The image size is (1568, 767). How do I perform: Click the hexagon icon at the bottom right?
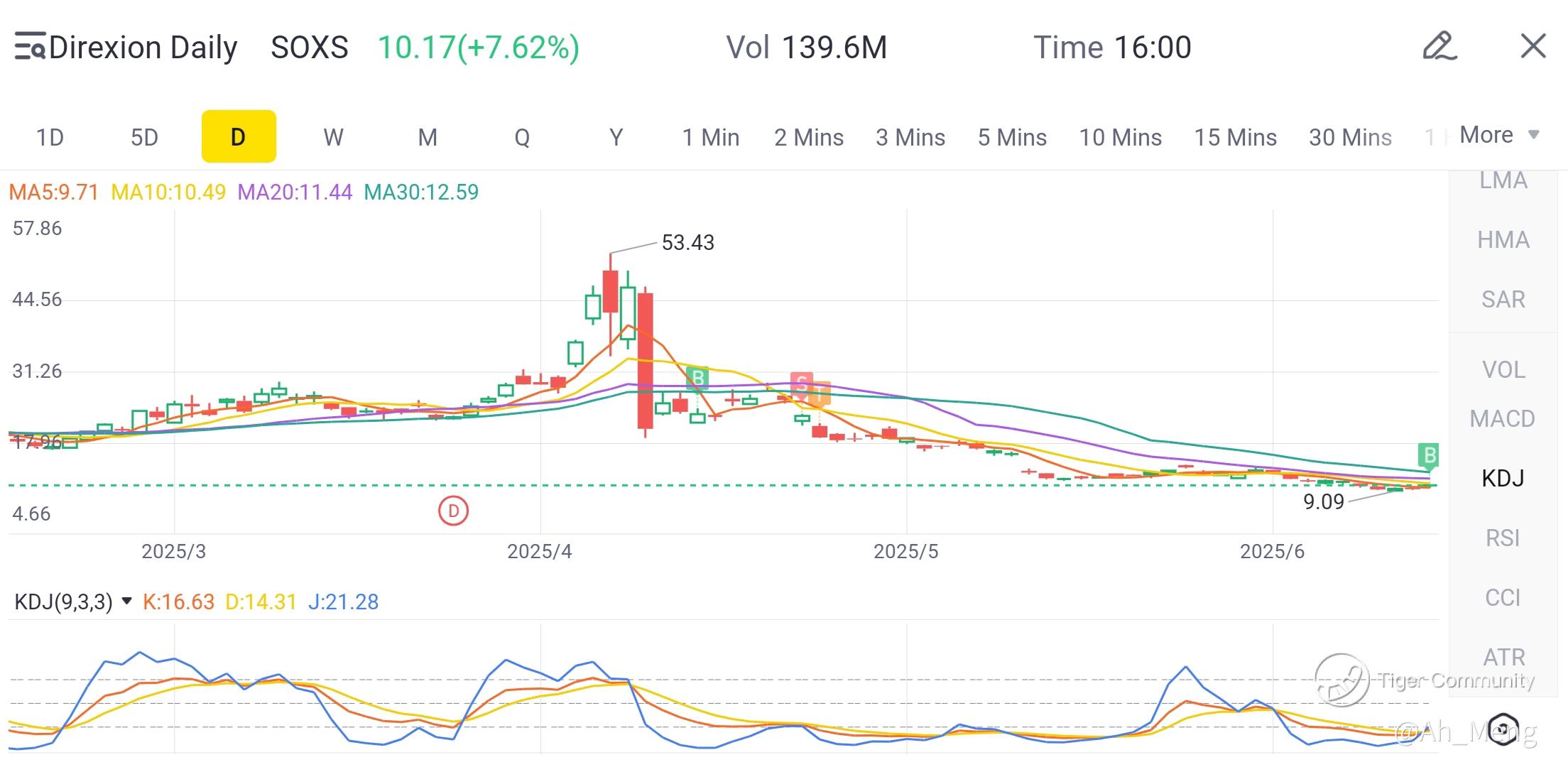pos(1503,728)
